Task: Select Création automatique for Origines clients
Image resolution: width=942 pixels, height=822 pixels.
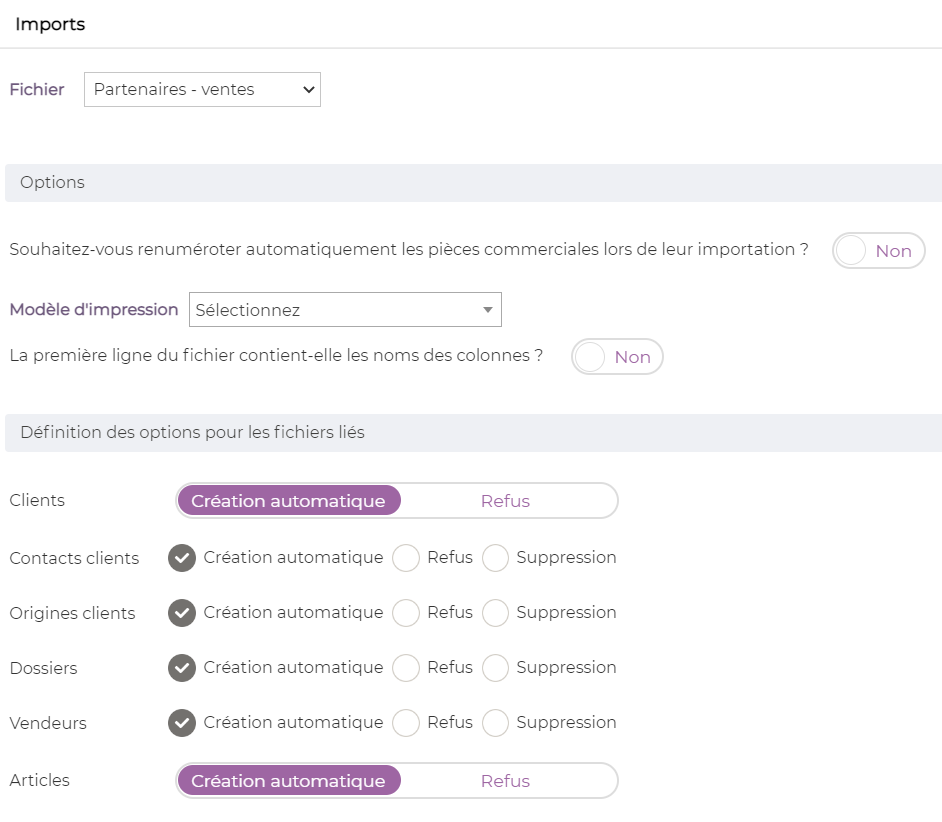Action: point(182,613)
